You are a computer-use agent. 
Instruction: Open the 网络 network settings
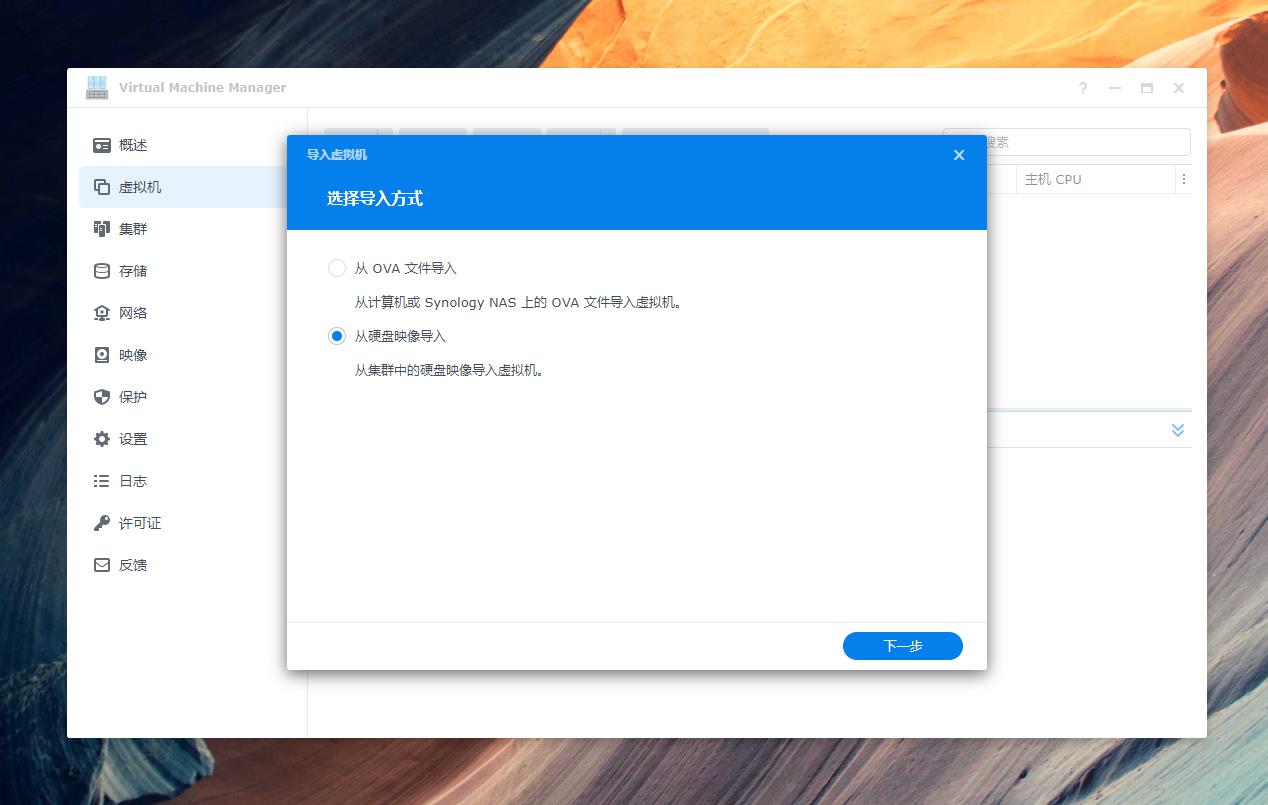pyautogui.click(x=135, y=312)
